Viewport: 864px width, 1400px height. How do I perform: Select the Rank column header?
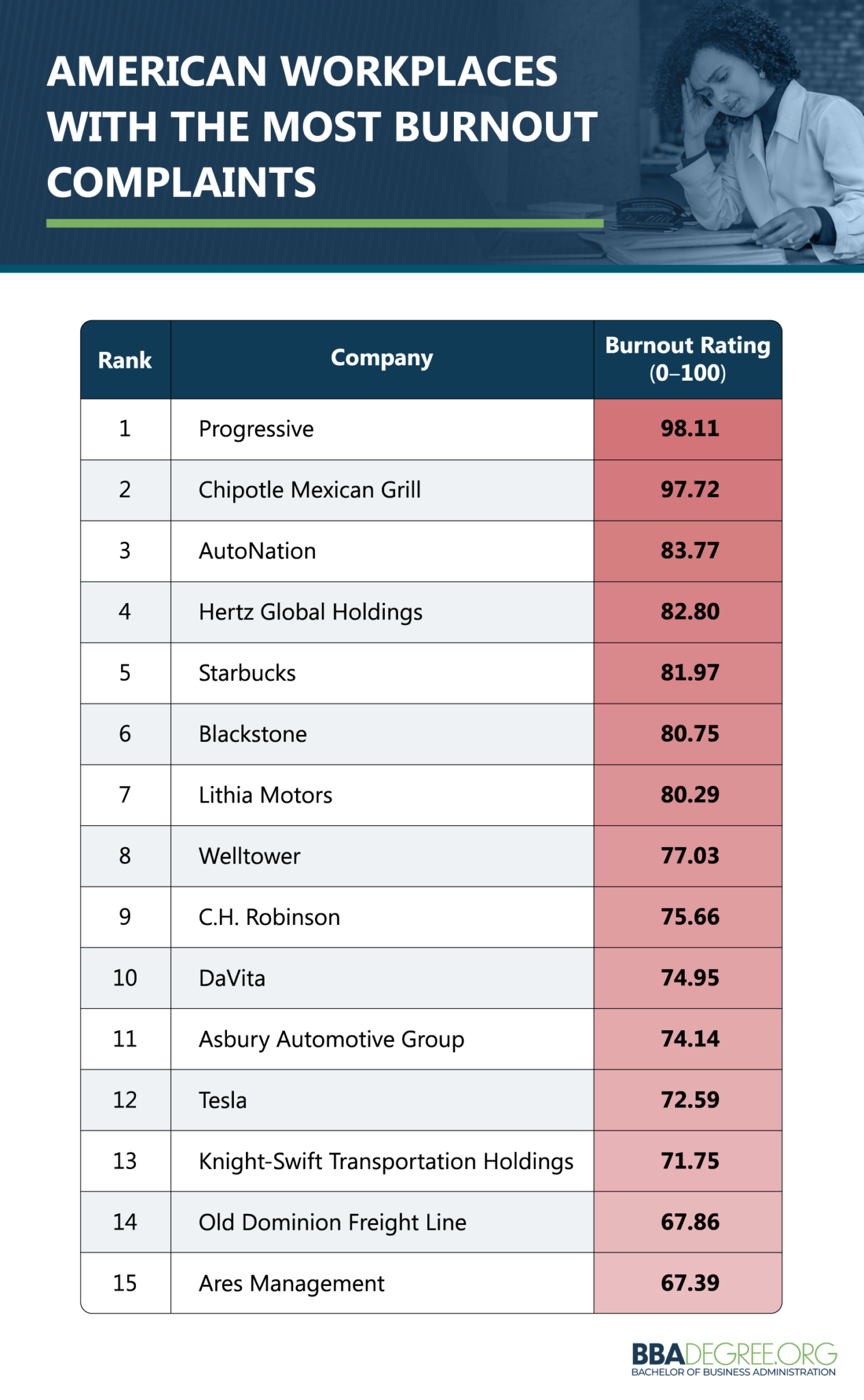[x=125, y=360]
